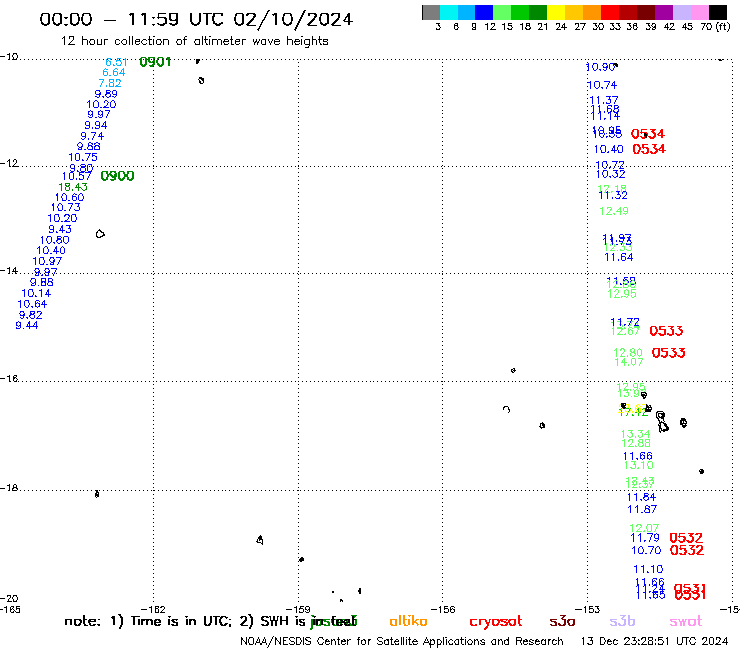Click the wave height value '11.87'
740x650 pixels.
click(x=642, y=509)
